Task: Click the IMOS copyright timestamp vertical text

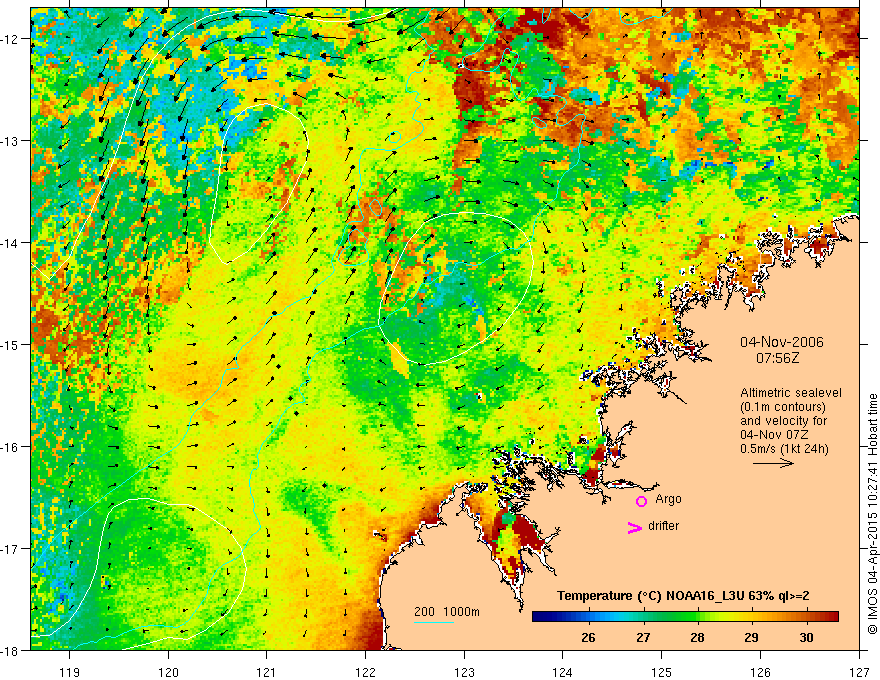Action: tap(872, 514)
